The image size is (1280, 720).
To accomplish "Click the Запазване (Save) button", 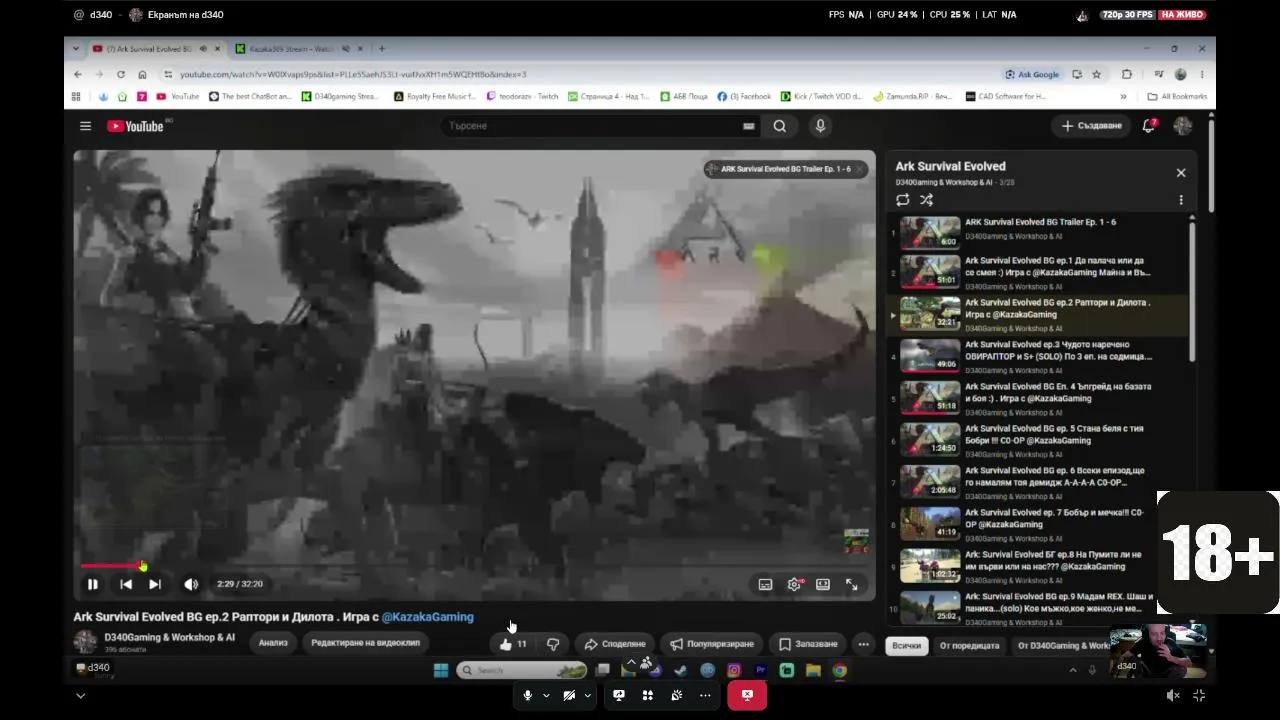I will coord(808,644).
